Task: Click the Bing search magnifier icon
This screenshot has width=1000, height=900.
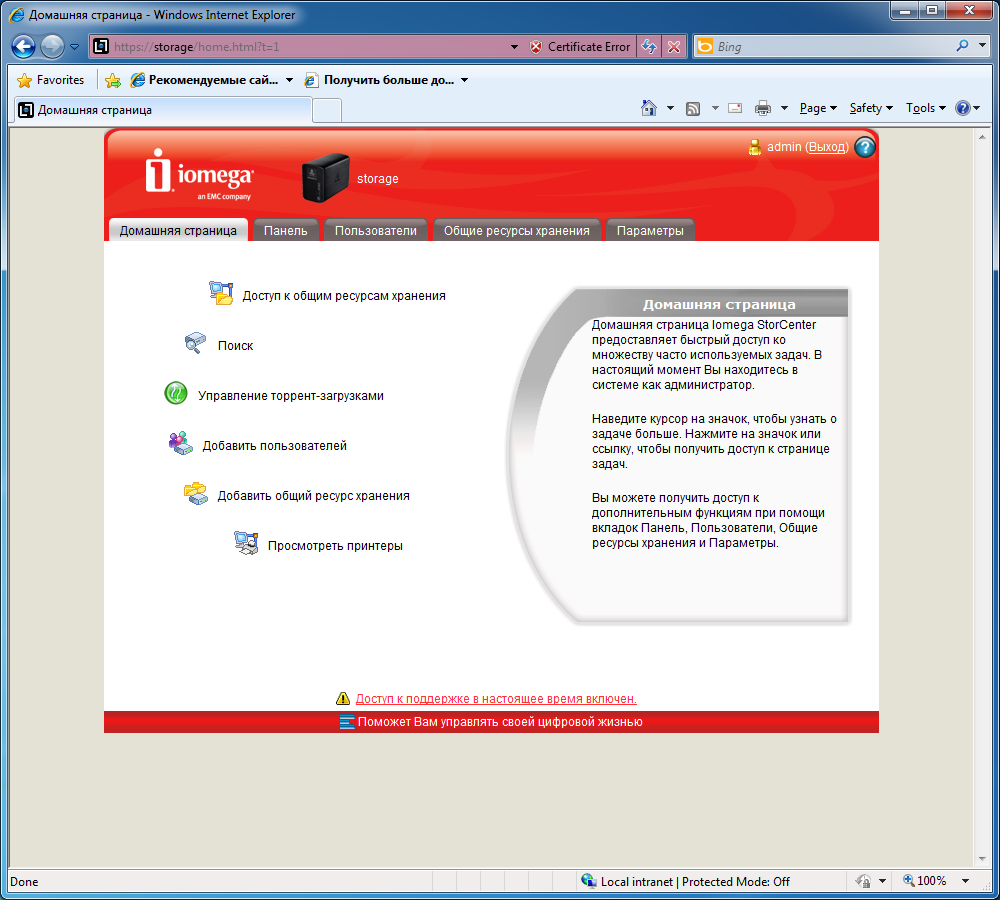Action: coord(962,46)
